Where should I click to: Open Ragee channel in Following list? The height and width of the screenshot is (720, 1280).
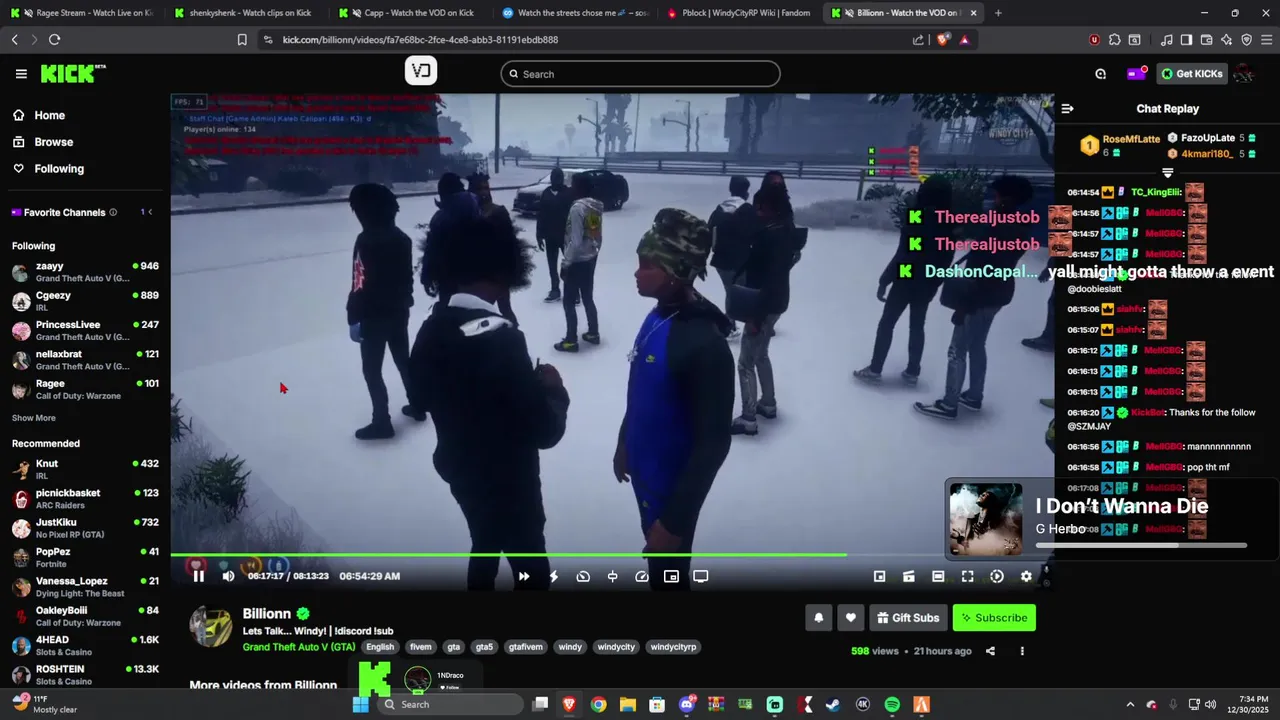point(85,389)
